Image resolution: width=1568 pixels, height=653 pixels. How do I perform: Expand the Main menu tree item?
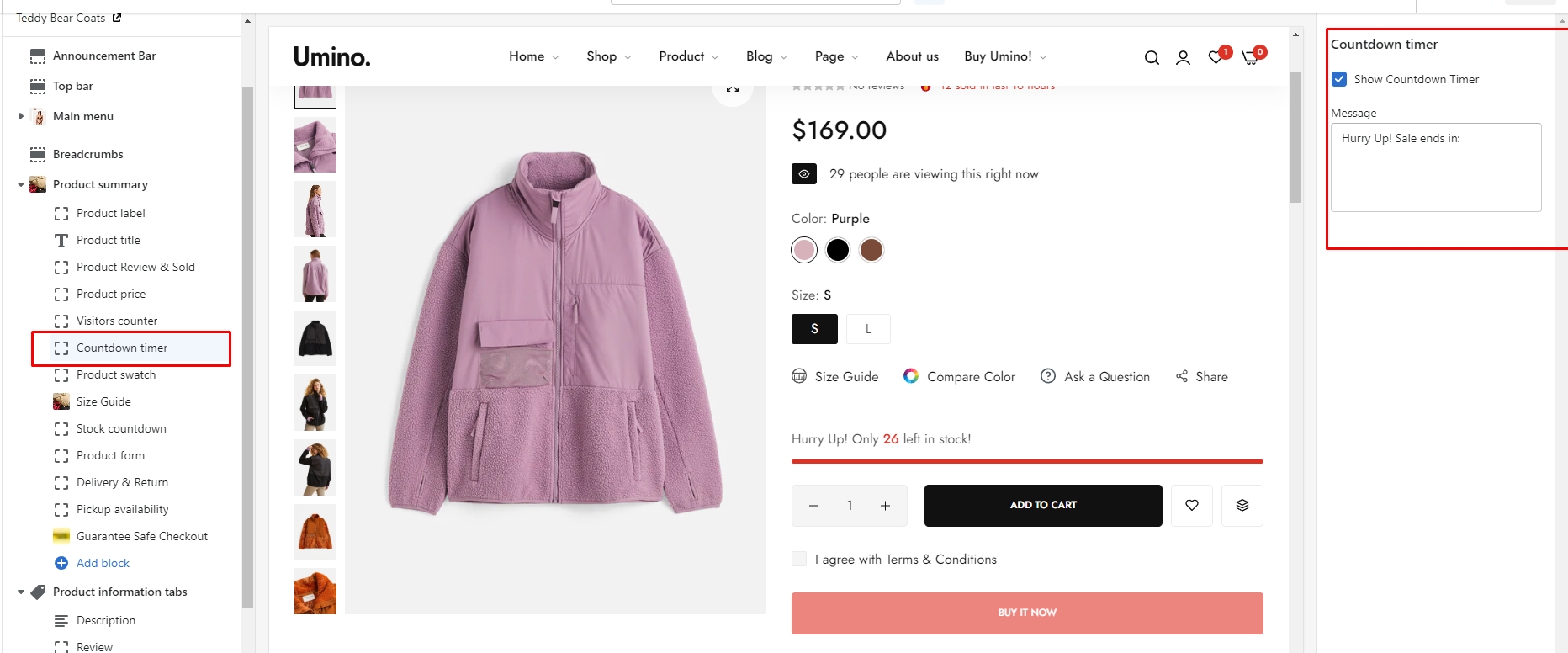click(21, 116)
